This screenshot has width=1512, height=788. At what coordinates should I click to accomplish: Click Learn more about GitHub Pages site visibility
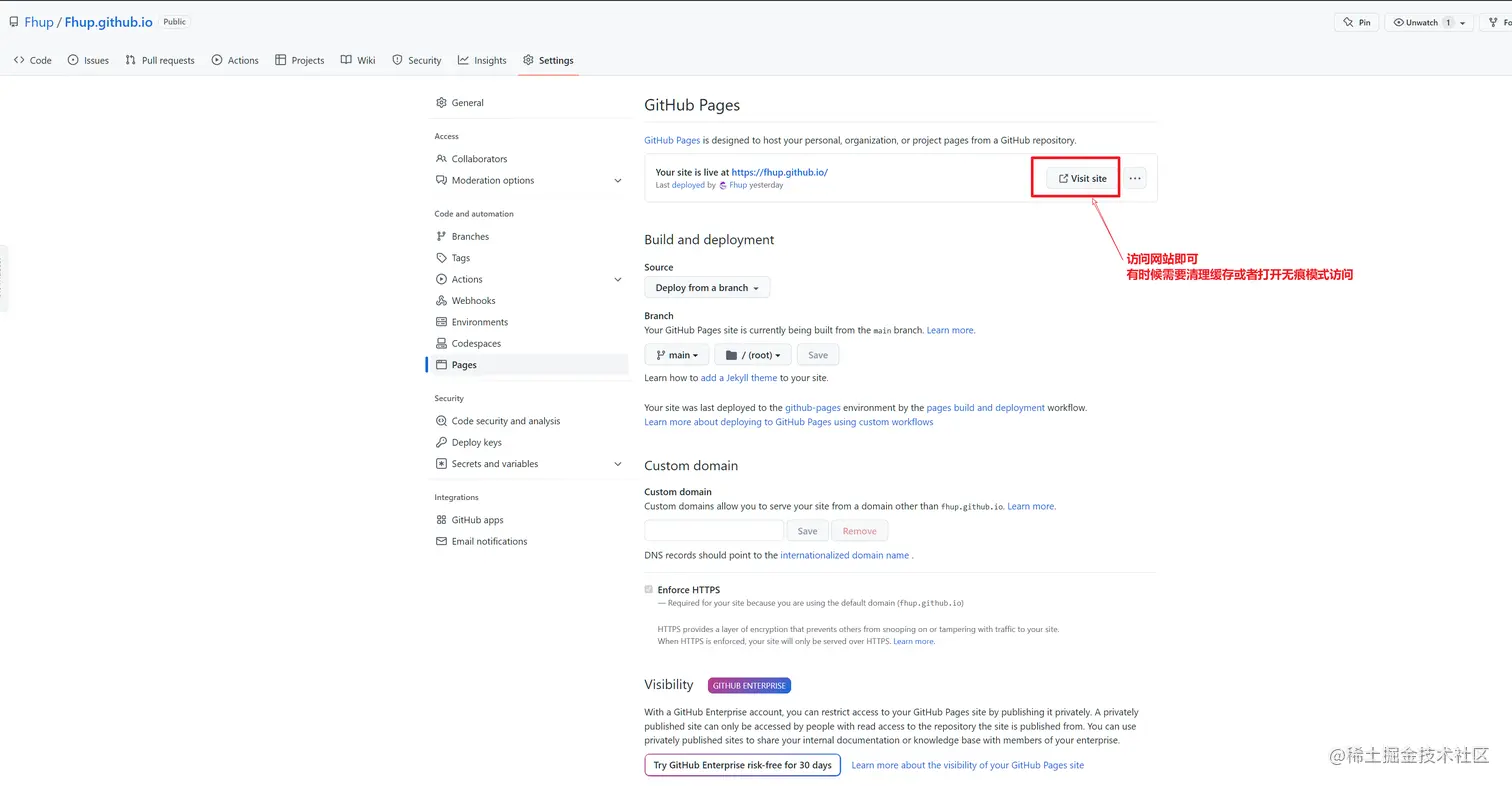pos(967,765)
